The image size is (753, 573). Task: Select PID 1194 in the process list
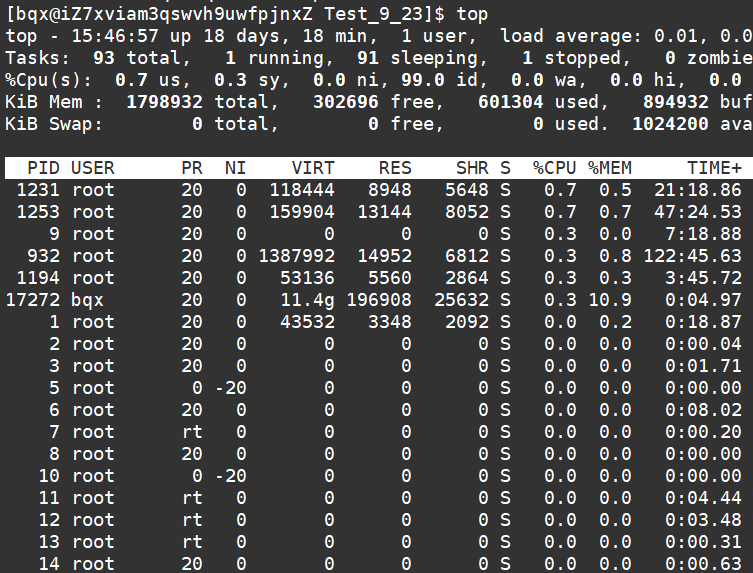click(x=38, y=278)
